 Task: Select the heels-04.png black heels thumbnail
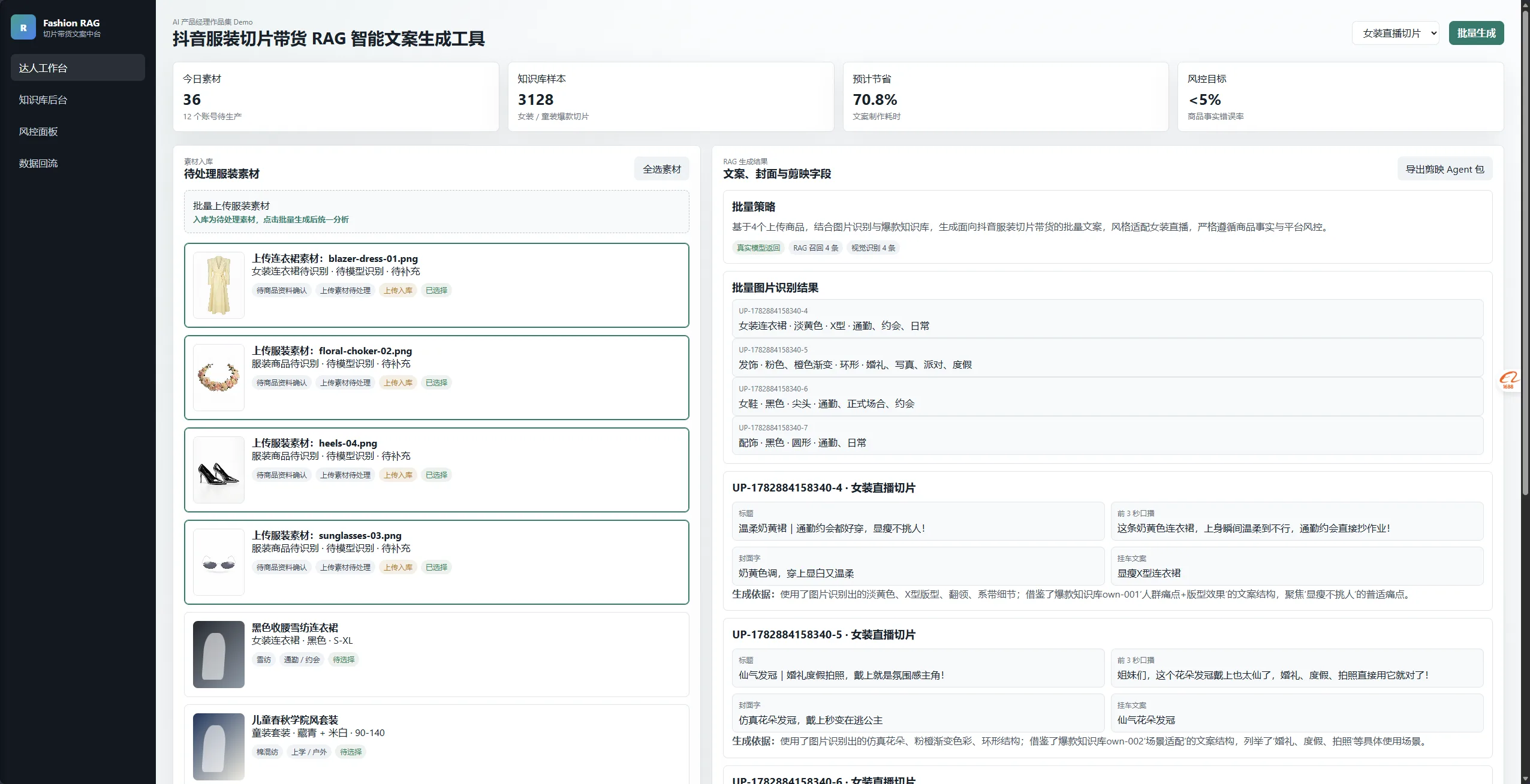[219, 470]
